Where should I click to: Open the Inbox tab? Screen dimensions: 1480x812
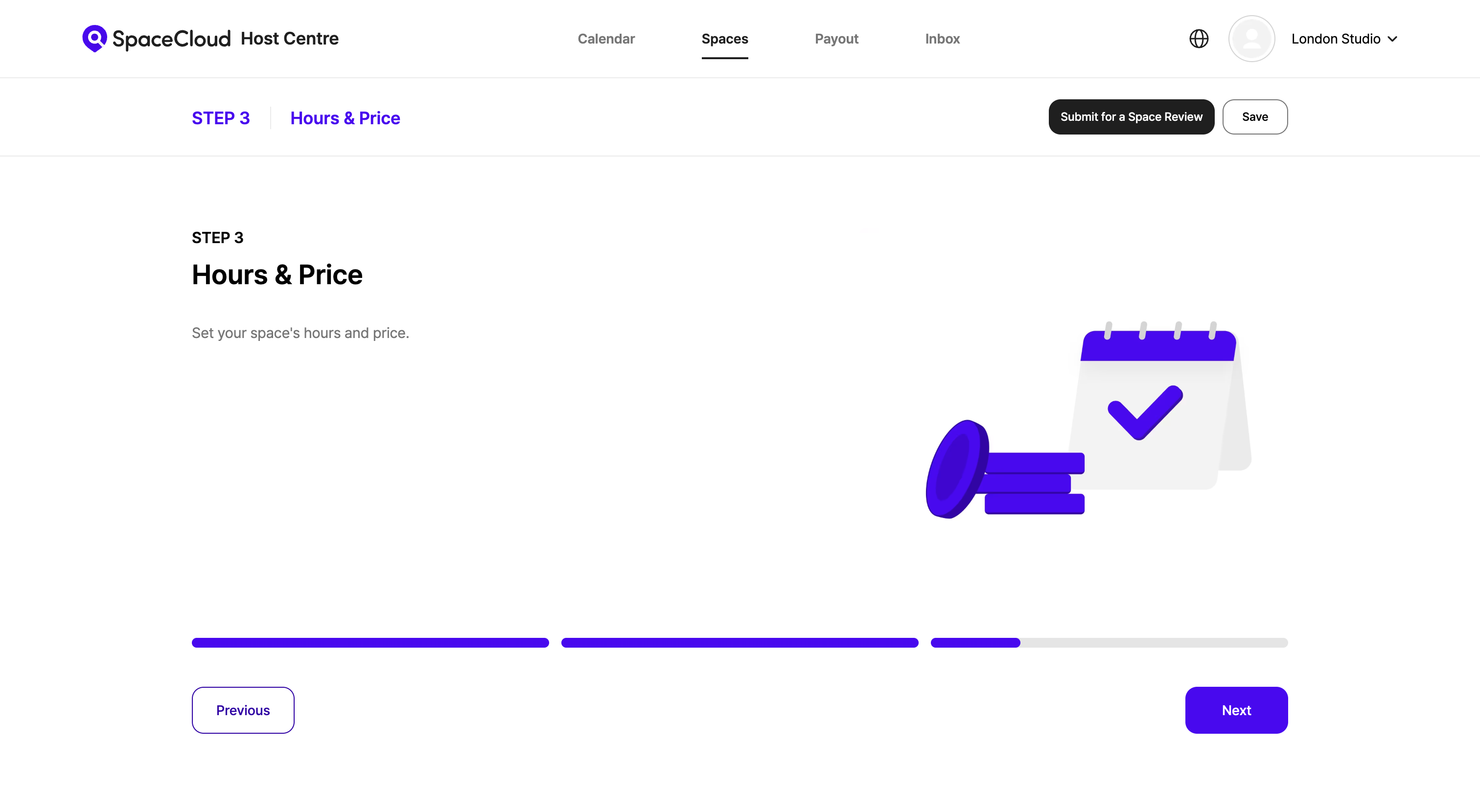[x=942, y=39]
